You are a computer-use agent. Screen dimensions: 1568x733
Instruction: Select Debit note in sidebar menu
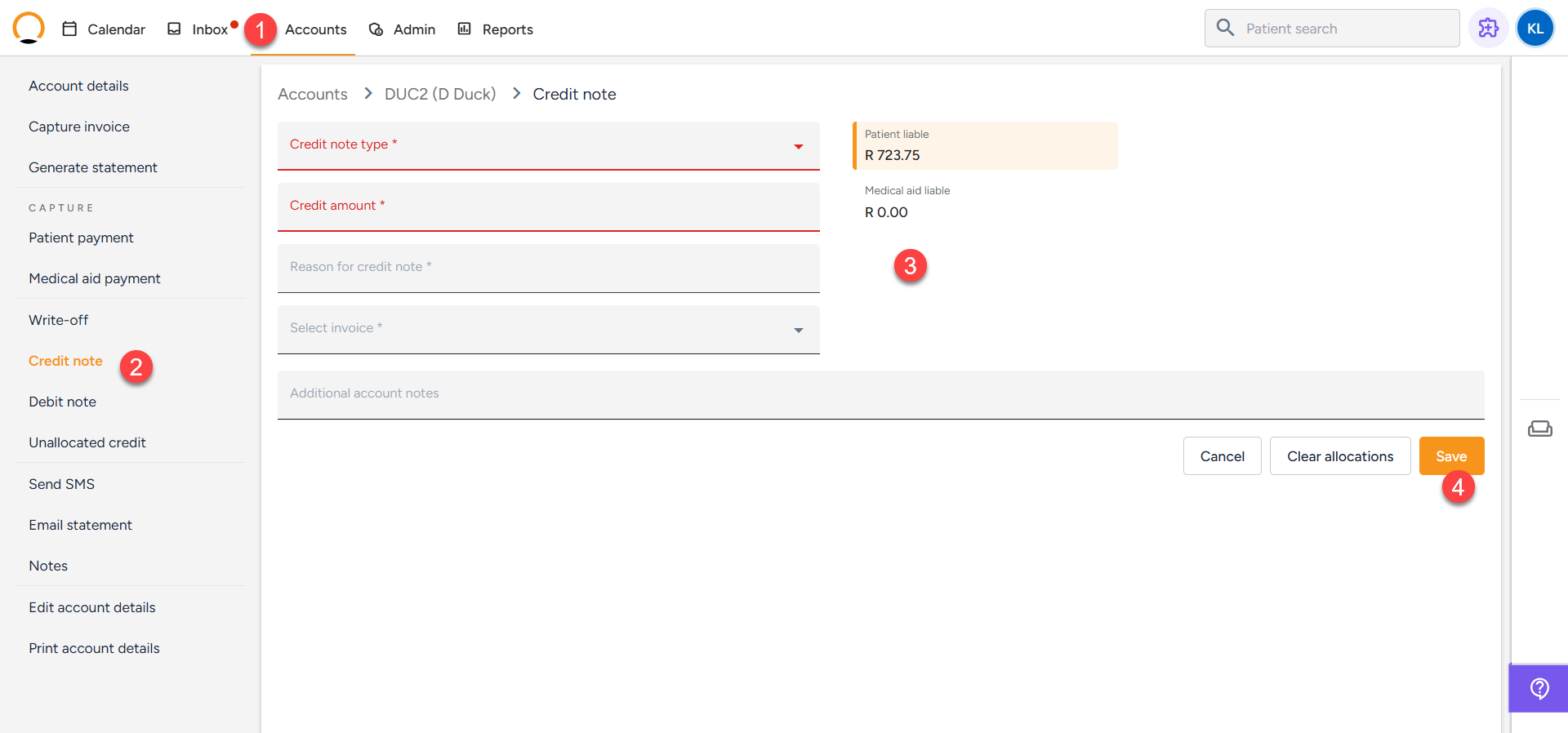63,402
